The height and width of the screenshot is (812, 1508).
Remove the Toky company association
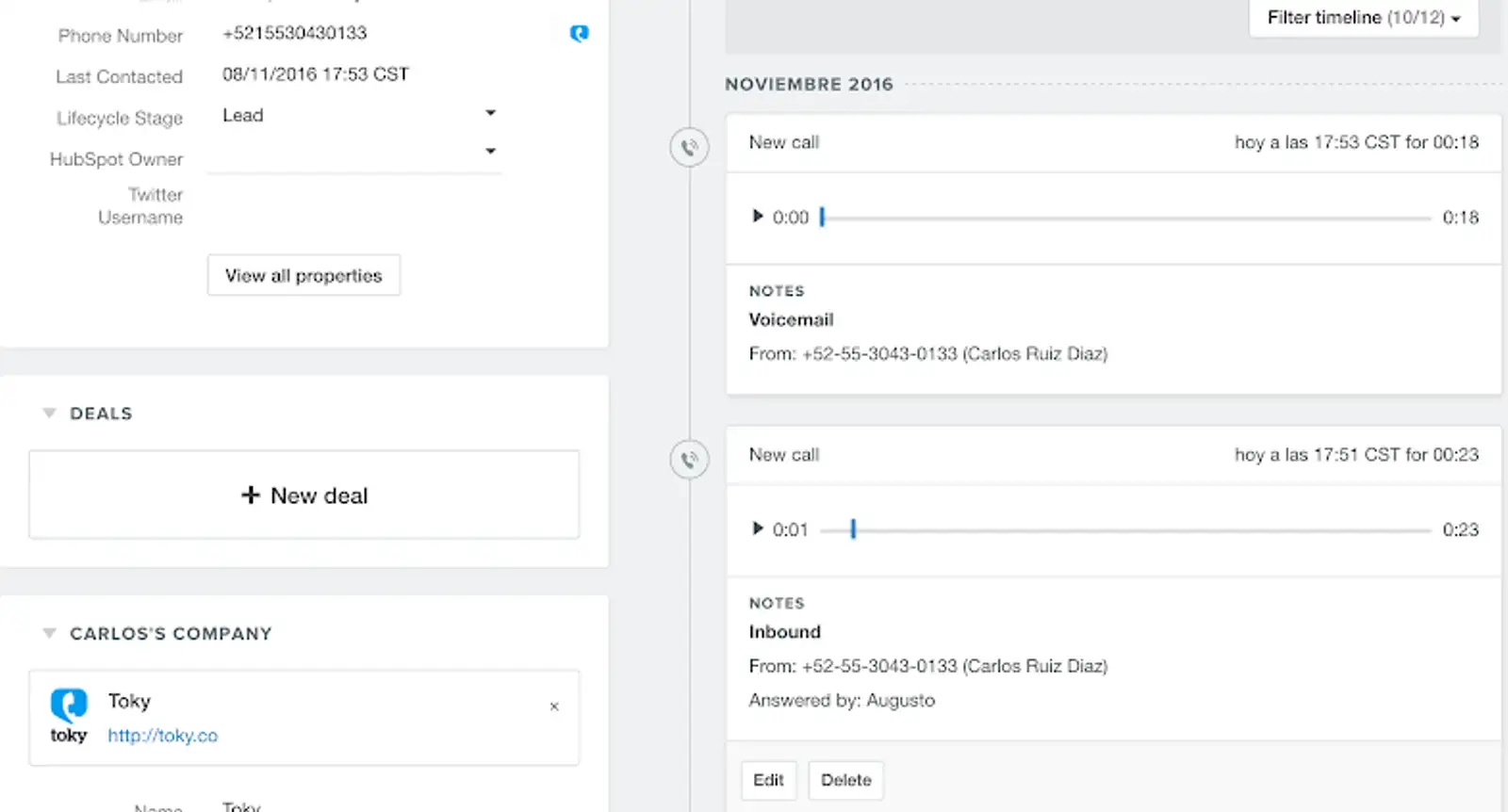(x=554, y=706)
